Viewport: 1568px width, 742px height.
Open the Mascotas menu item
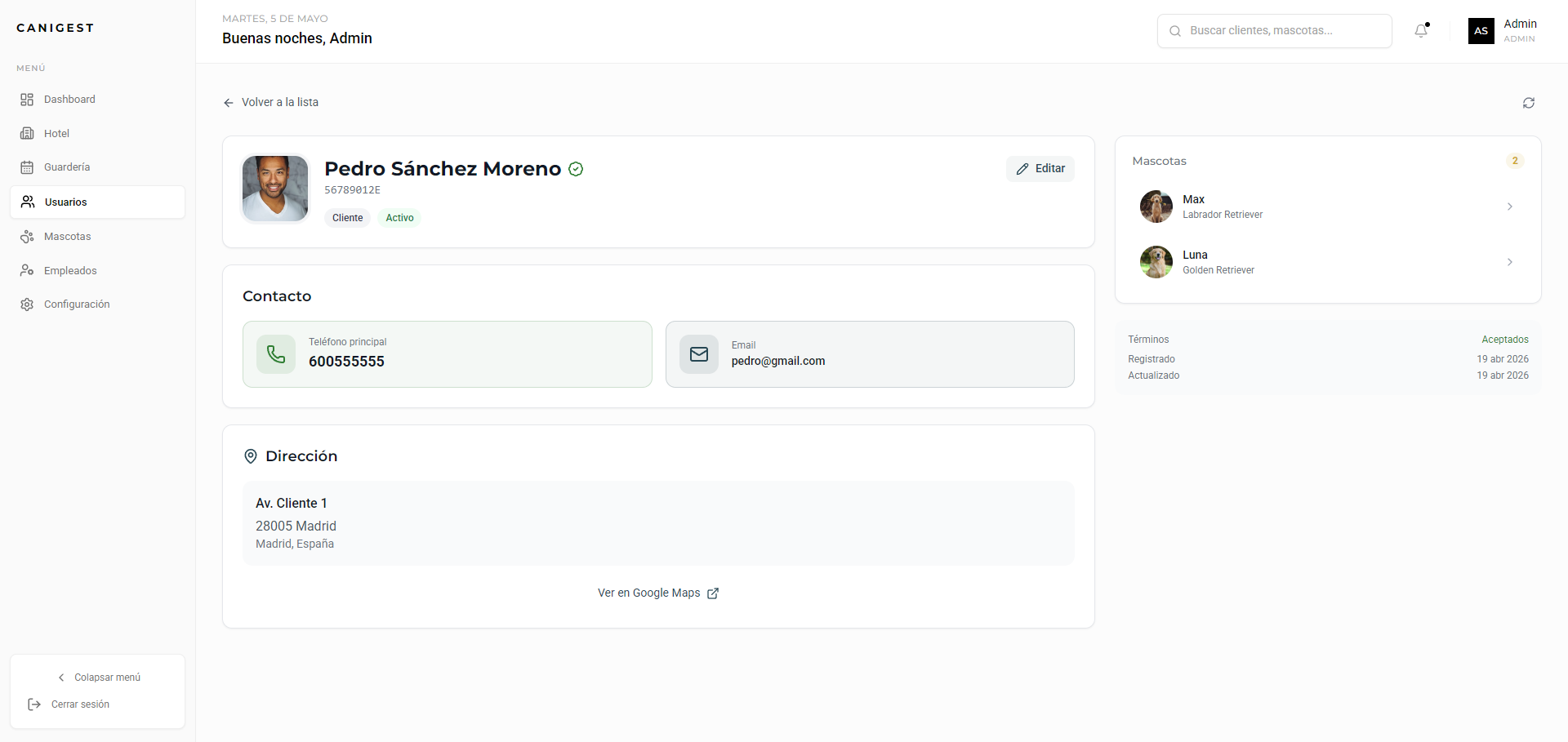pyautogui.click(x=97, y=237)
